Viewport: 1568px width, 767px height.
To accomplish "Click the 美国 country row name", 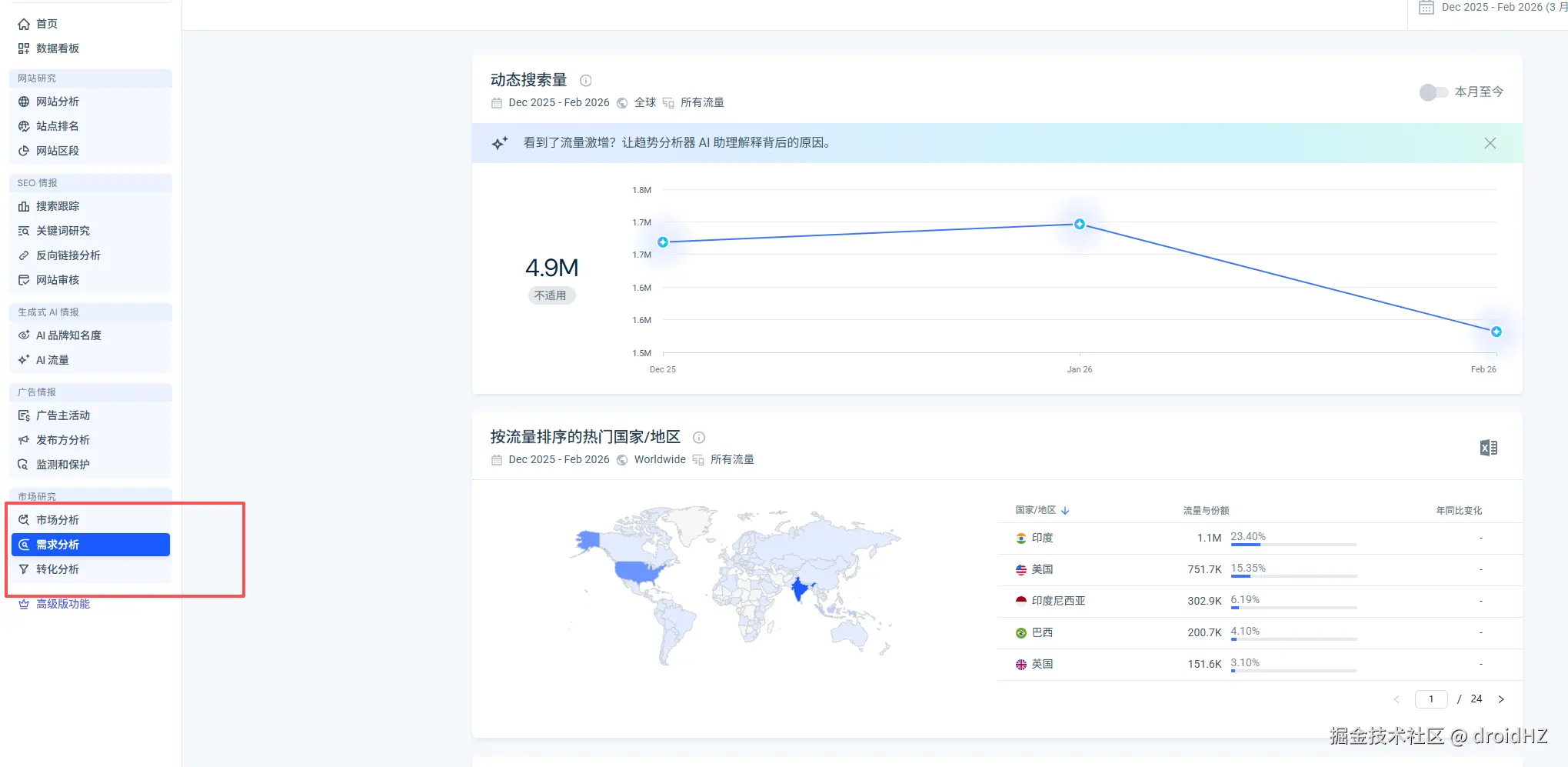I will (1042, 569).
